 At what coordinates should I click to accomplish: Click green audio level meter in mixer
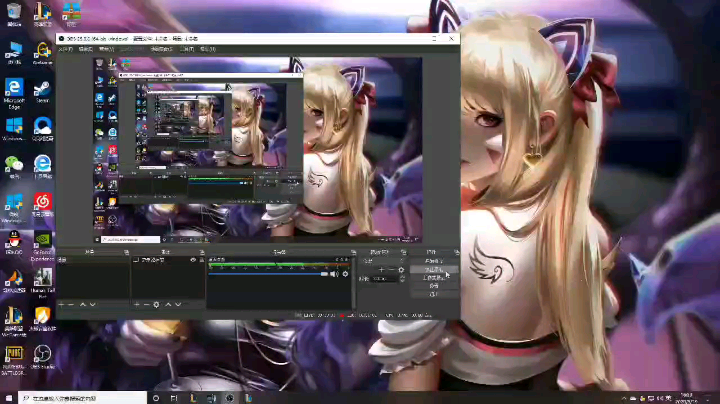point(279,264)
